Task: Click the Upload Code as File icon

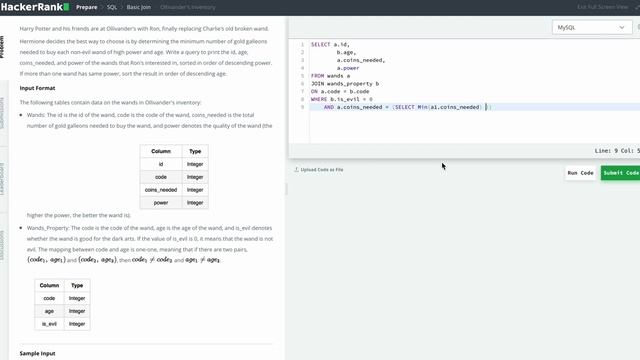Action: pyautogui.click(x=296, y=169)
